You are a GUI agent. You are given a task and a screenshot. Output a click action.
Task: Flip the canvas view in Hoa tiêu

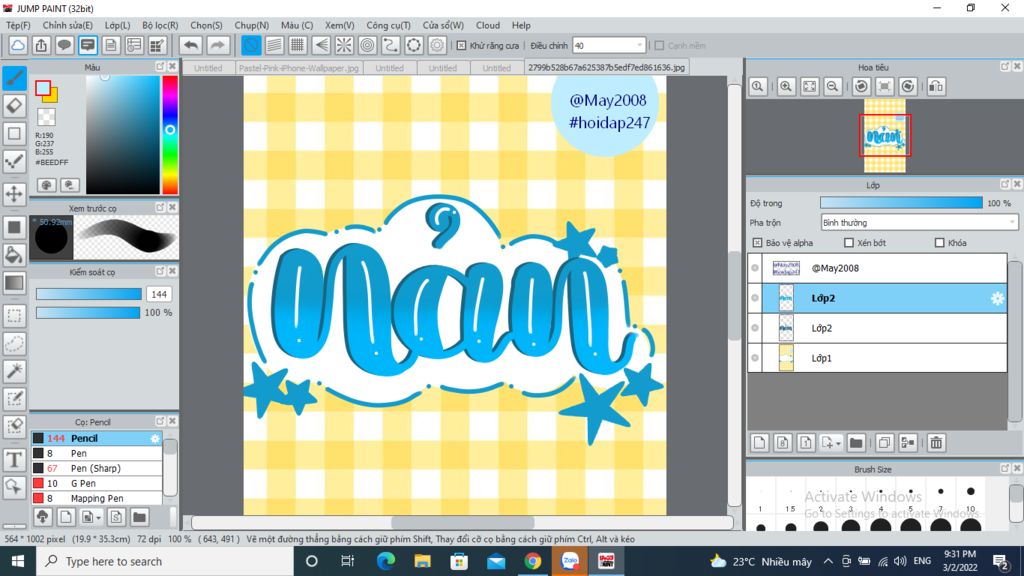point(936,86)
